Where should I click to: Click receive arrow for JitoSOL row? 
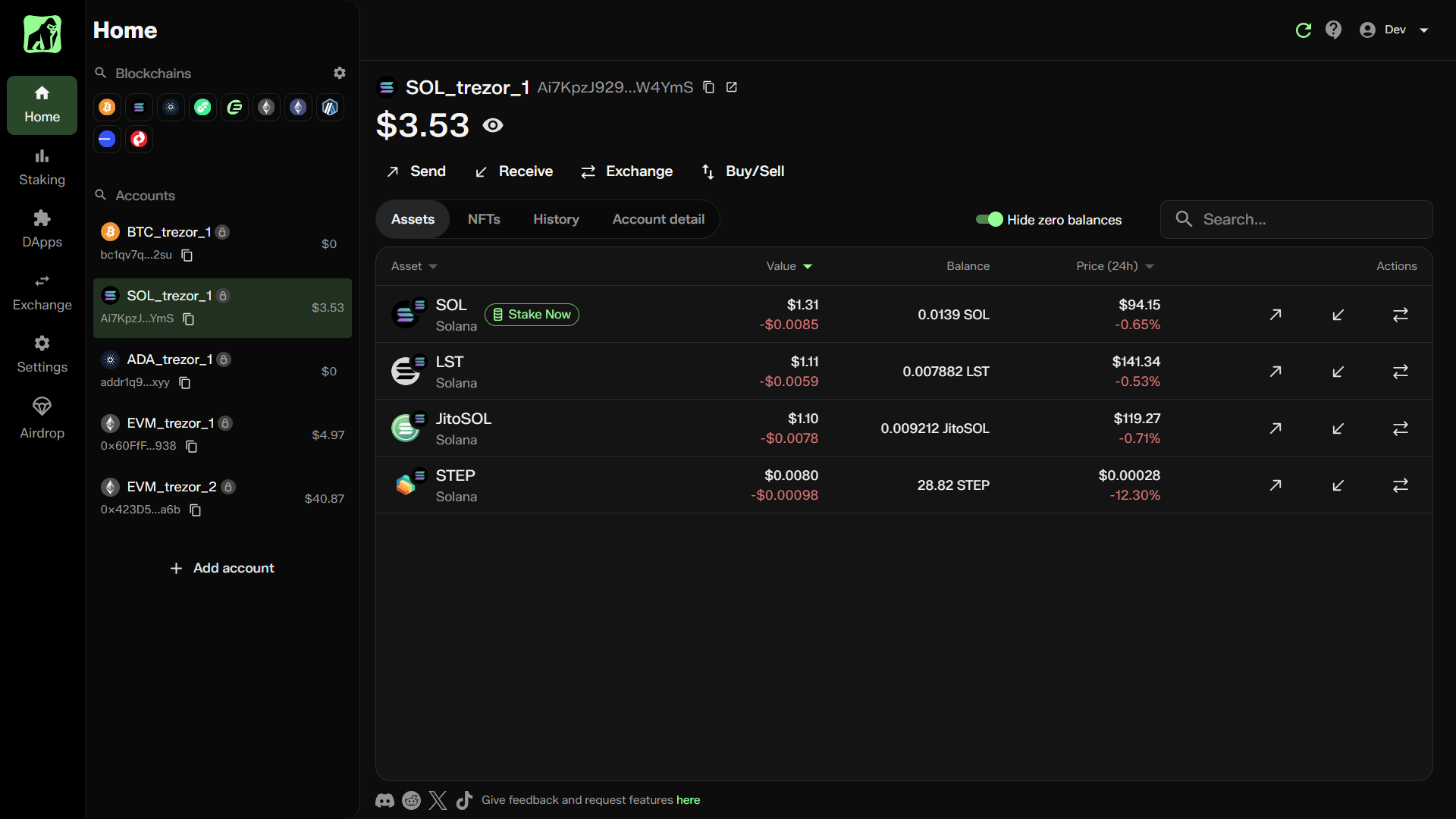[1338, 428]
